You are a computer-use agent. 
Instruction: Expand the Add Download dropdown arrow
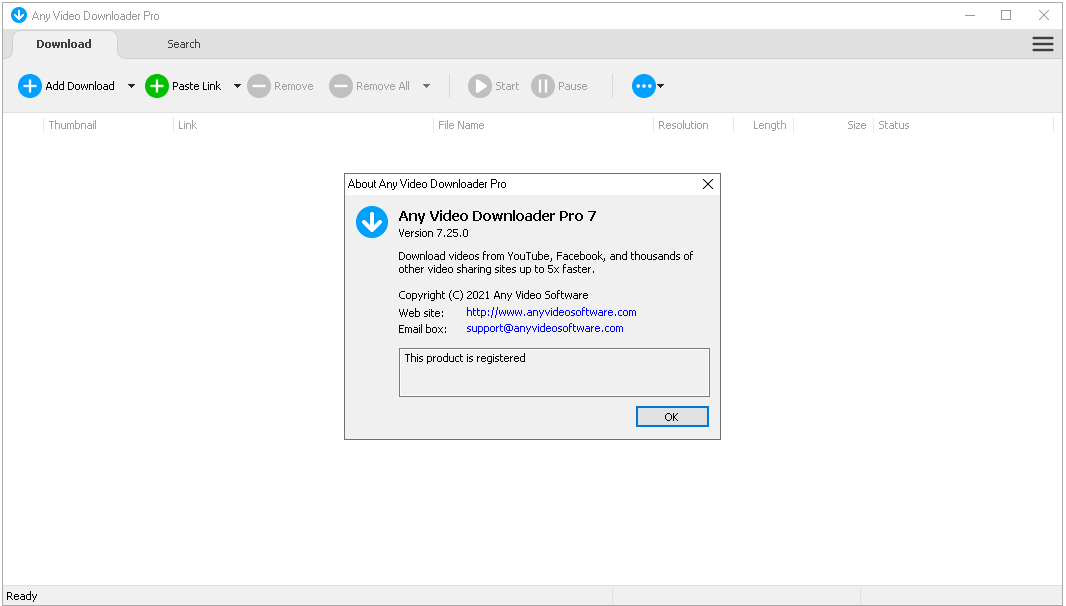(x=131, y=86)
